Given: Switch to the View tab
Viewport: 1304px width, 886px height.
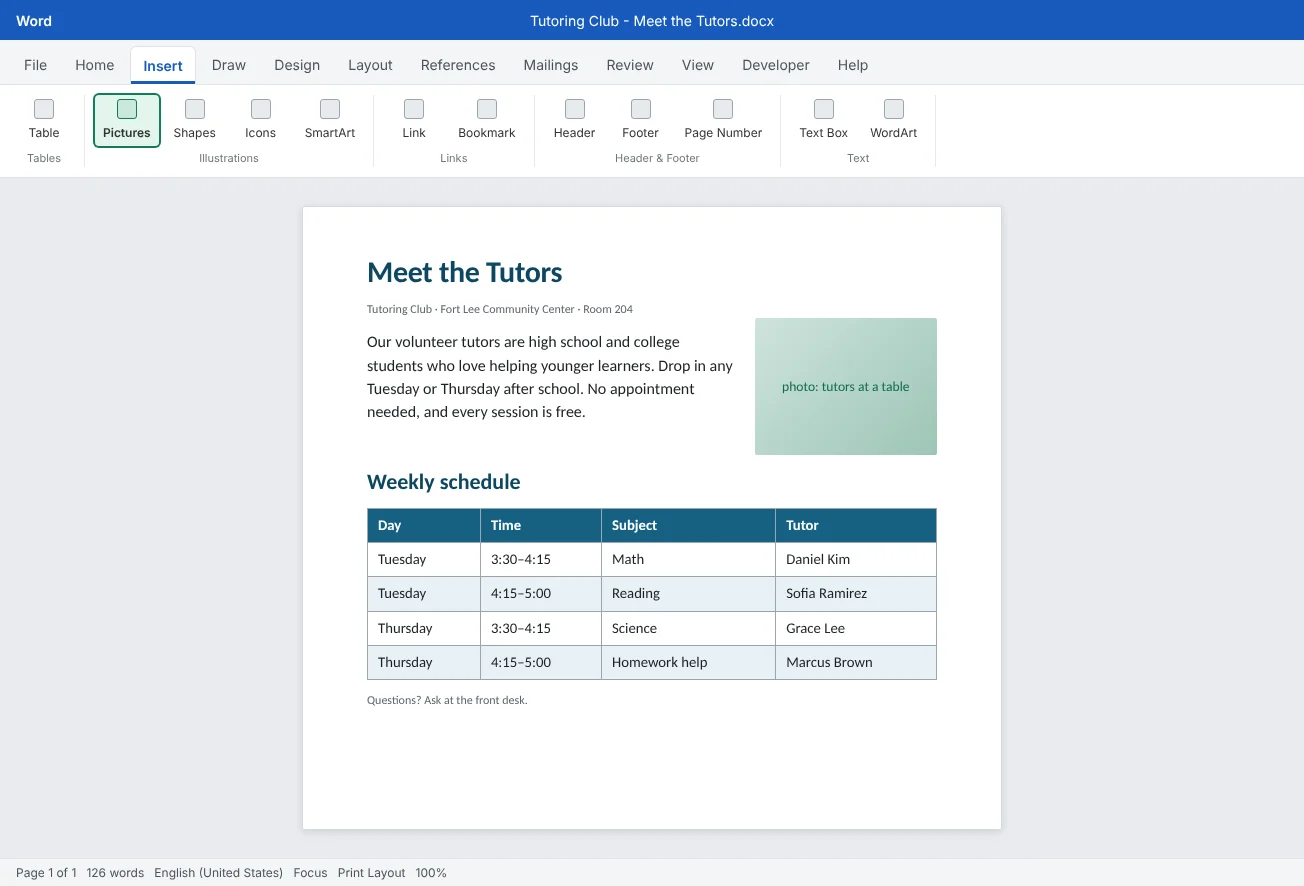Looking at the screenshot, I should 698,65.
